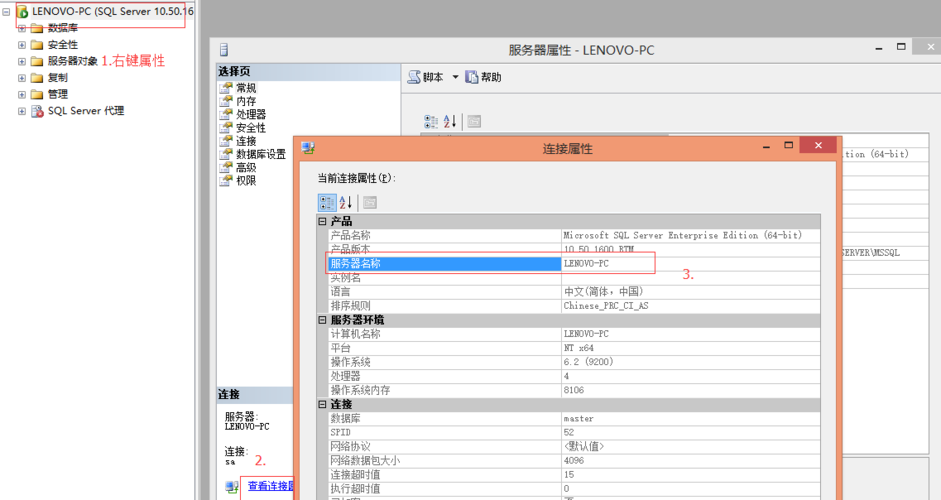Viewport: 941px width, 500px height.
Task: Click the 连接属性 title bar icon
Action: click(308, 148)
